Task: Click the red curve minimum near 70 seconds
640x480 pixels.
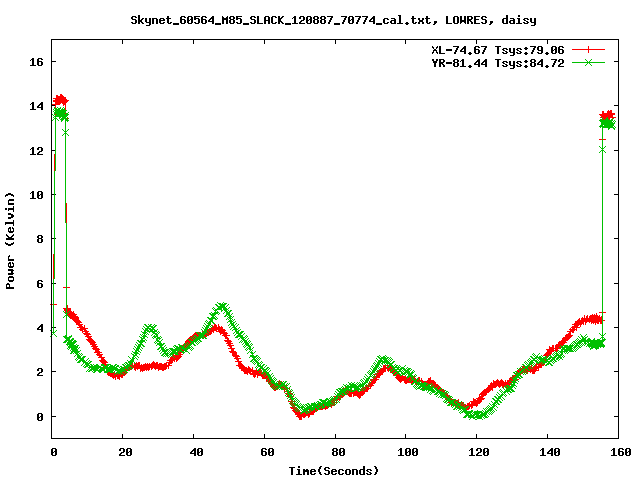Action: 300,416
